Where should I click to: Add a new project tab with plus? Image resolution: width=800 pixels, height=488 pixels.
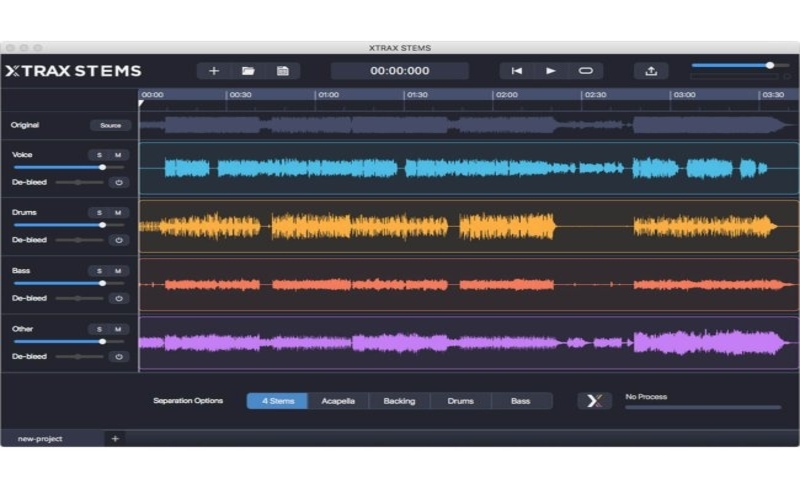[x=115, y=438]
